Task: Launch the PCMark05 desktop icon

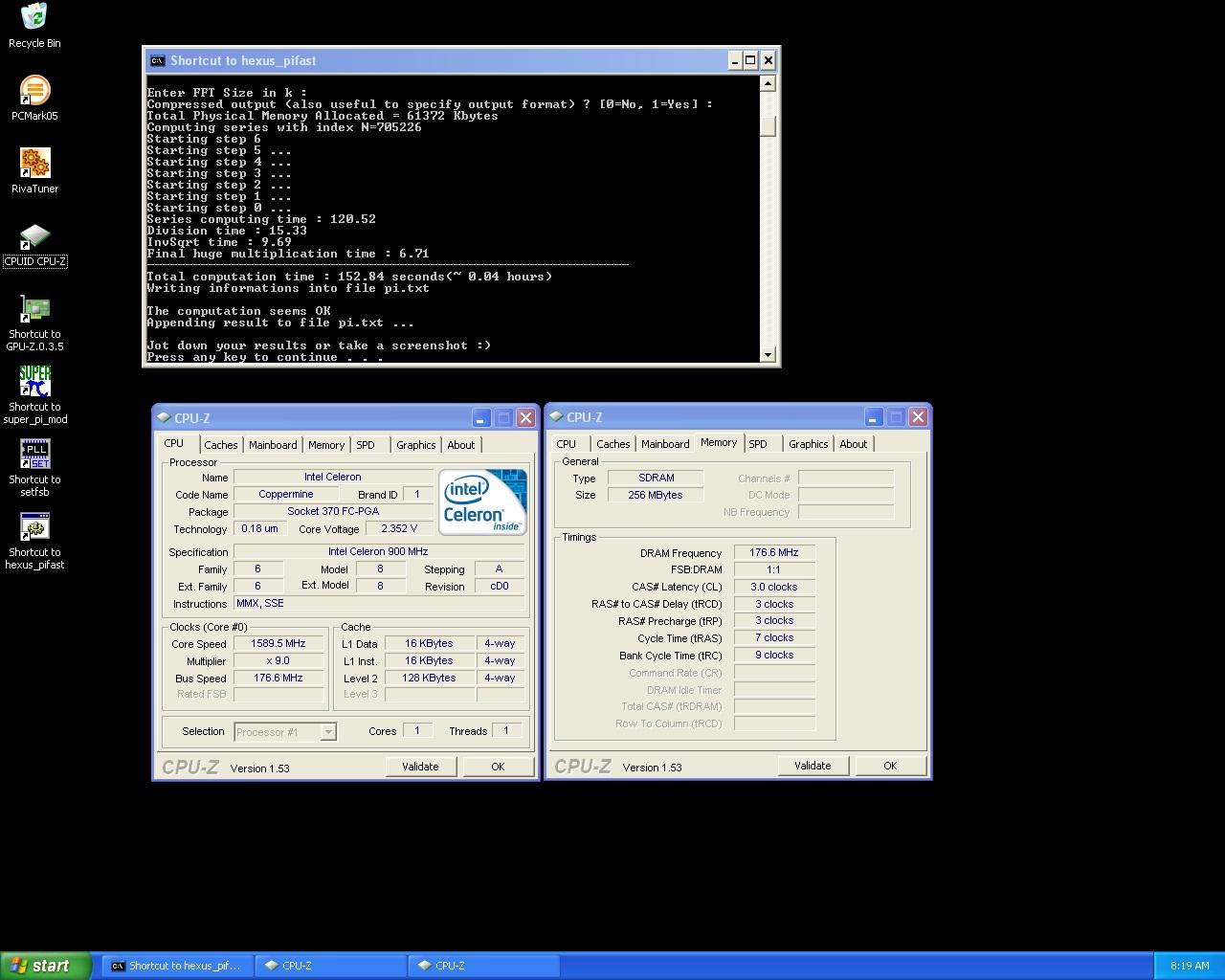Action: [34, 98]
